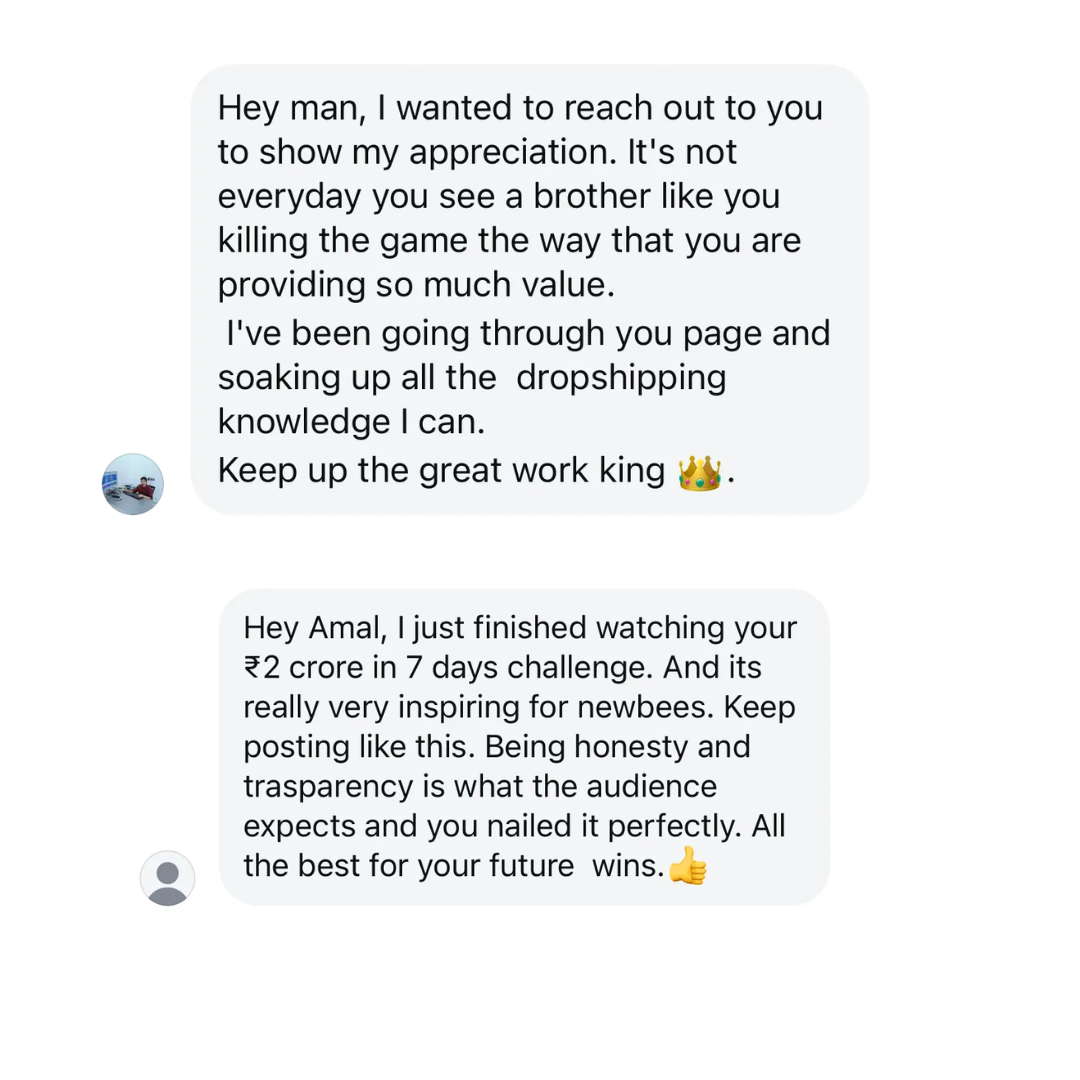Viewport: 1080px width, 1080px height.
Task: Tap the thumbs up emoji in second message
Action: (687, 866)
